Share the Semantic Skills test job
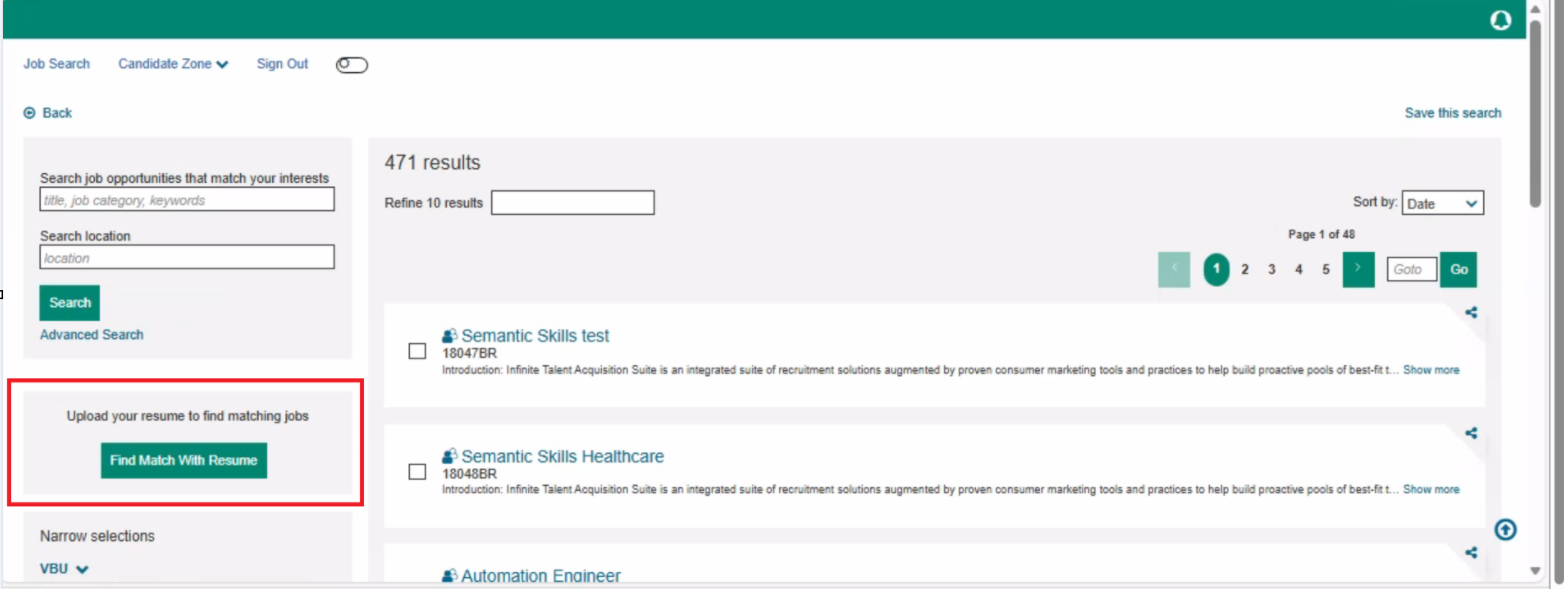 click(1471, 312)
